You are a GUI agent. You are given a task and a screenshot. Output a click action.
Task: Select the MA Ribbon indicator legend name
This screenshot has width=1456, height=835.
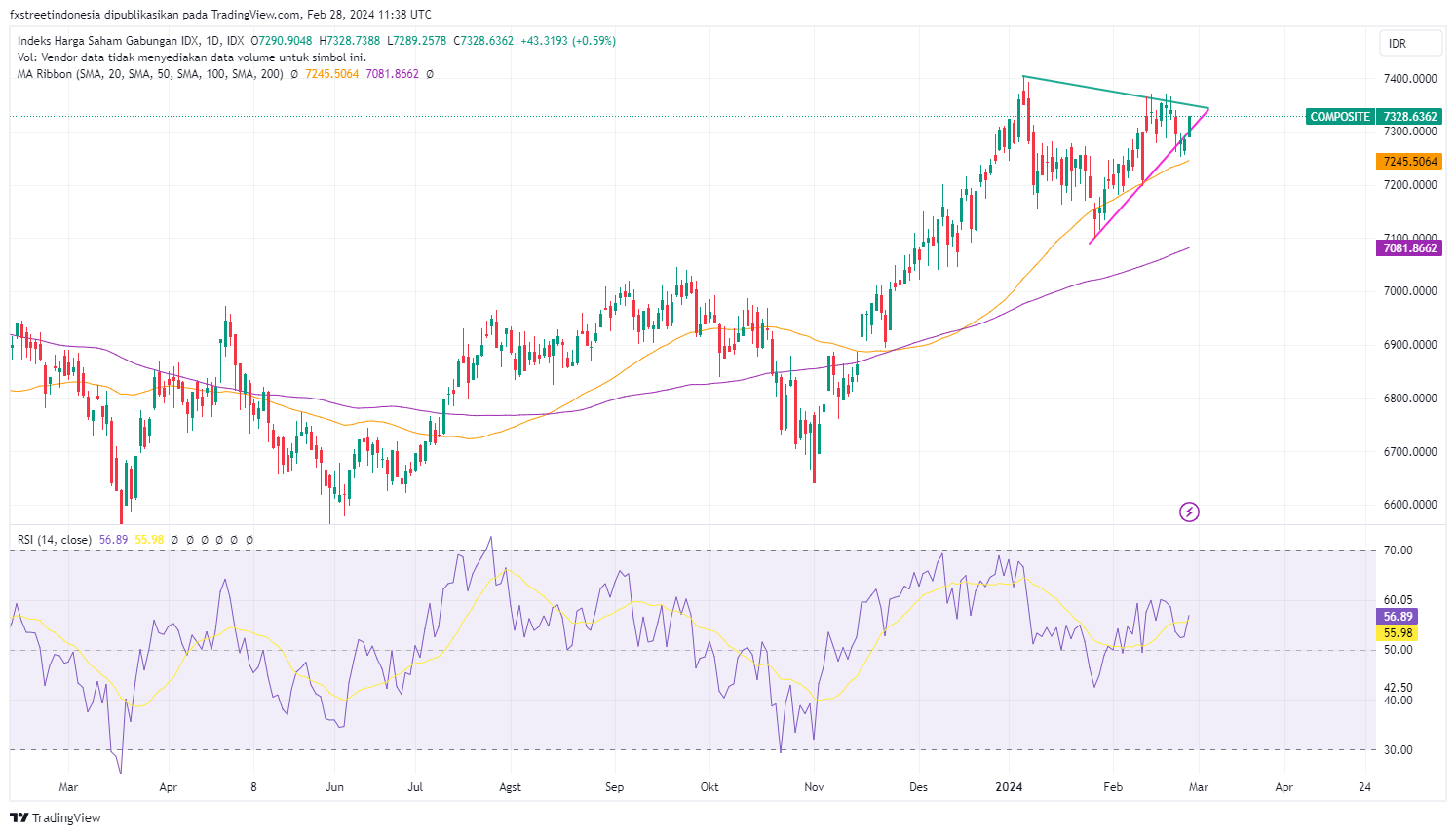(151, 74)
